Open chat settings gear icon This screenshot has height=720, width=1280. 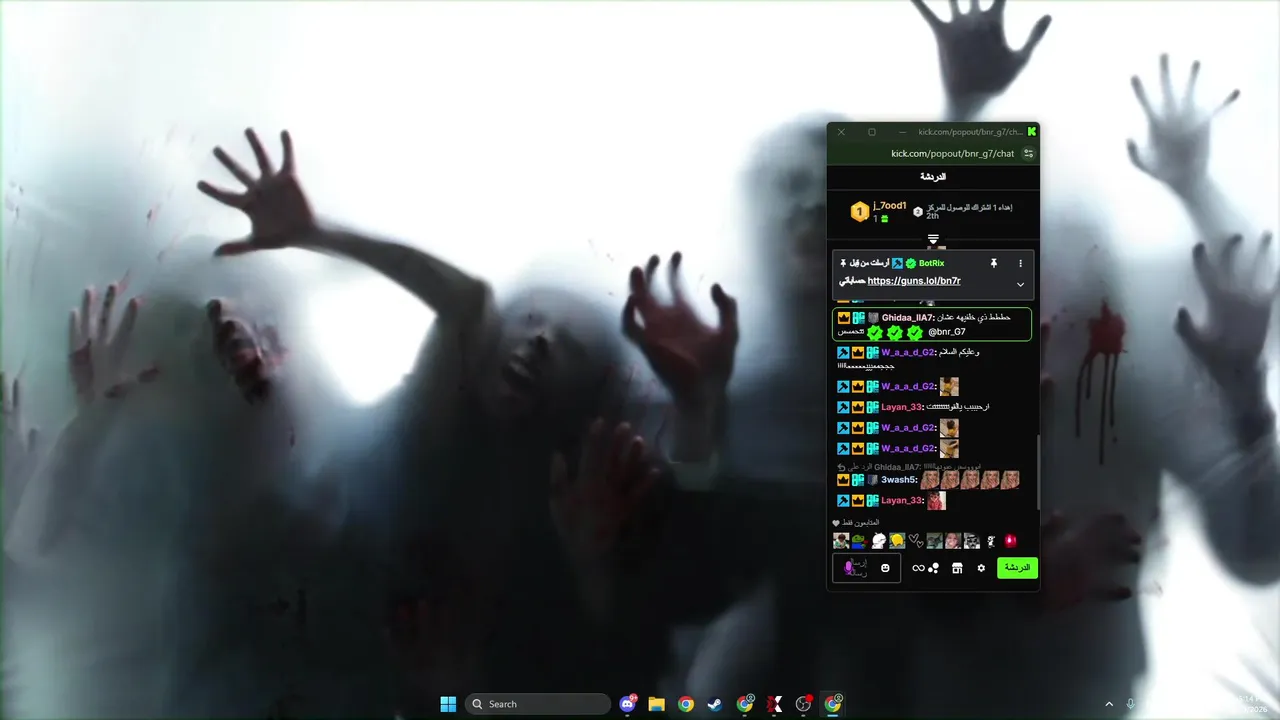click(981, 568)
